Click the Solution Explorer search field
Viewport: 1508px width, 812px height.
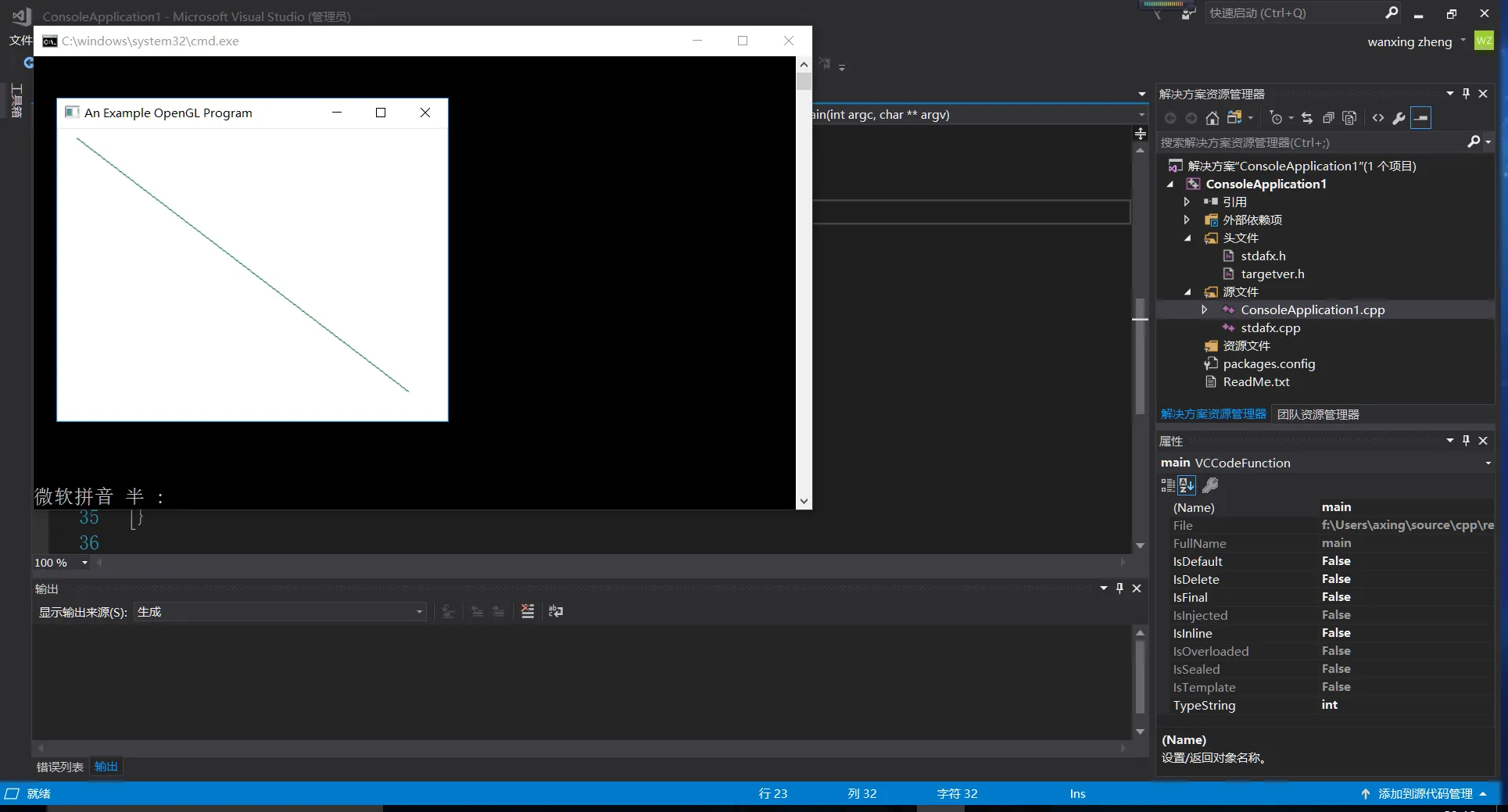[1311, 142]
